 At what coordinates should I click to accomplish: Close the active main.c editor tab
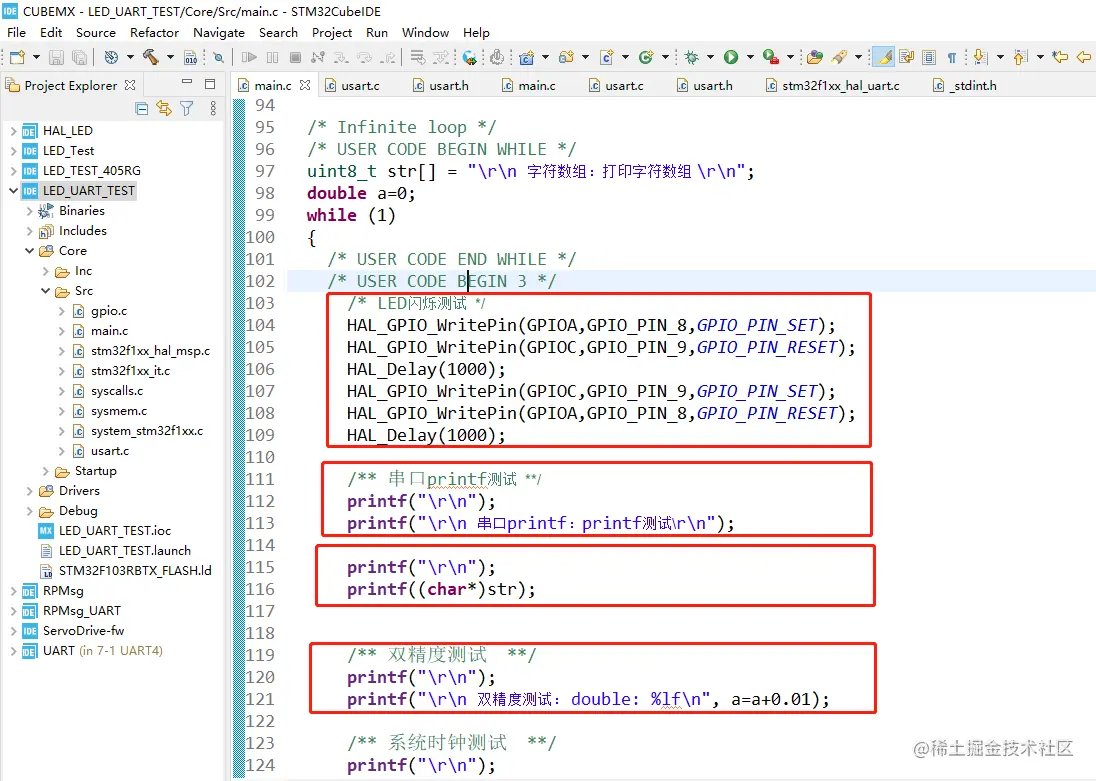pyautogui.click(x=305, y=85)
